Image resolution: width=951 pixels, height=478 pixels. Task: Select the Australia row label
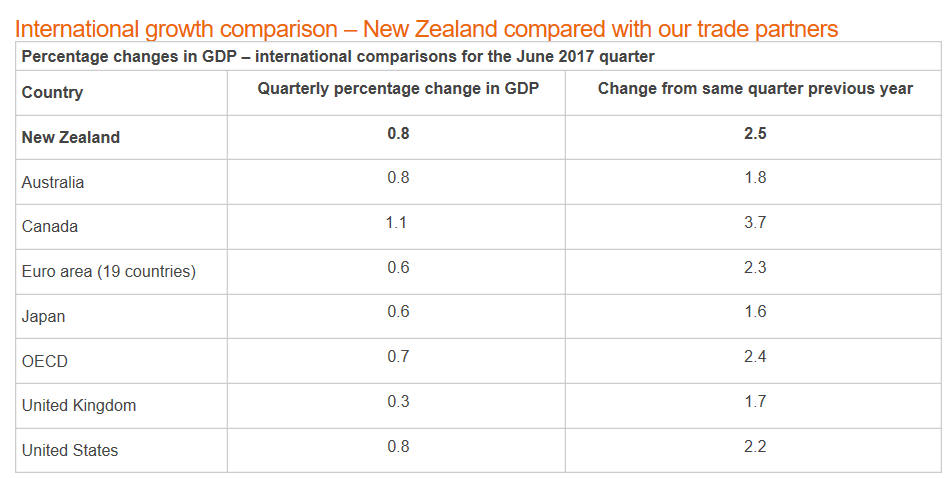pyautogui.click(x=53, y=183)
